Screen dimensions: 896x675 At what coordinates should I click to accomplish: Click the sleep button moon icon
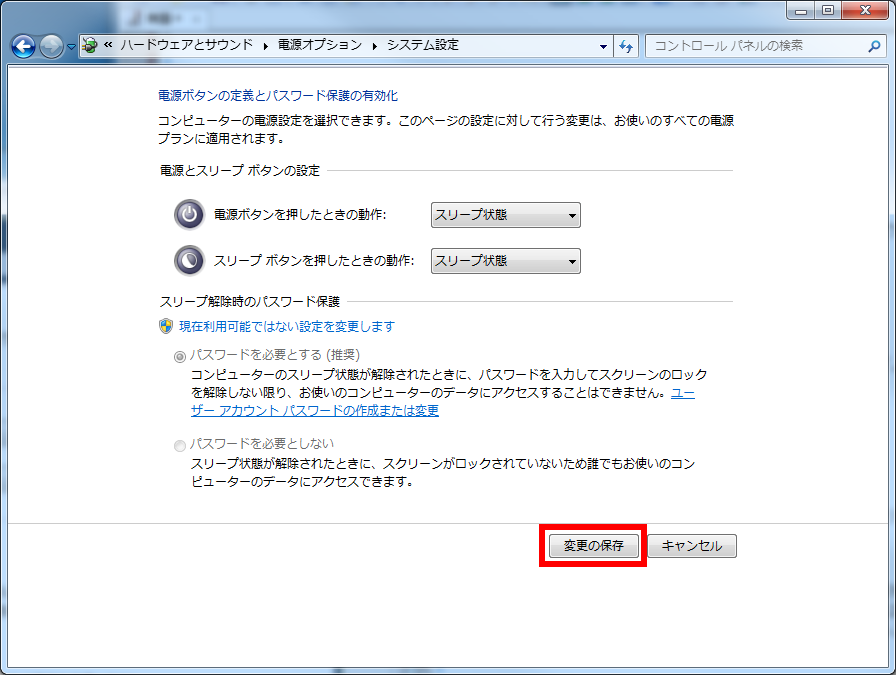click(x=188, y=260)
